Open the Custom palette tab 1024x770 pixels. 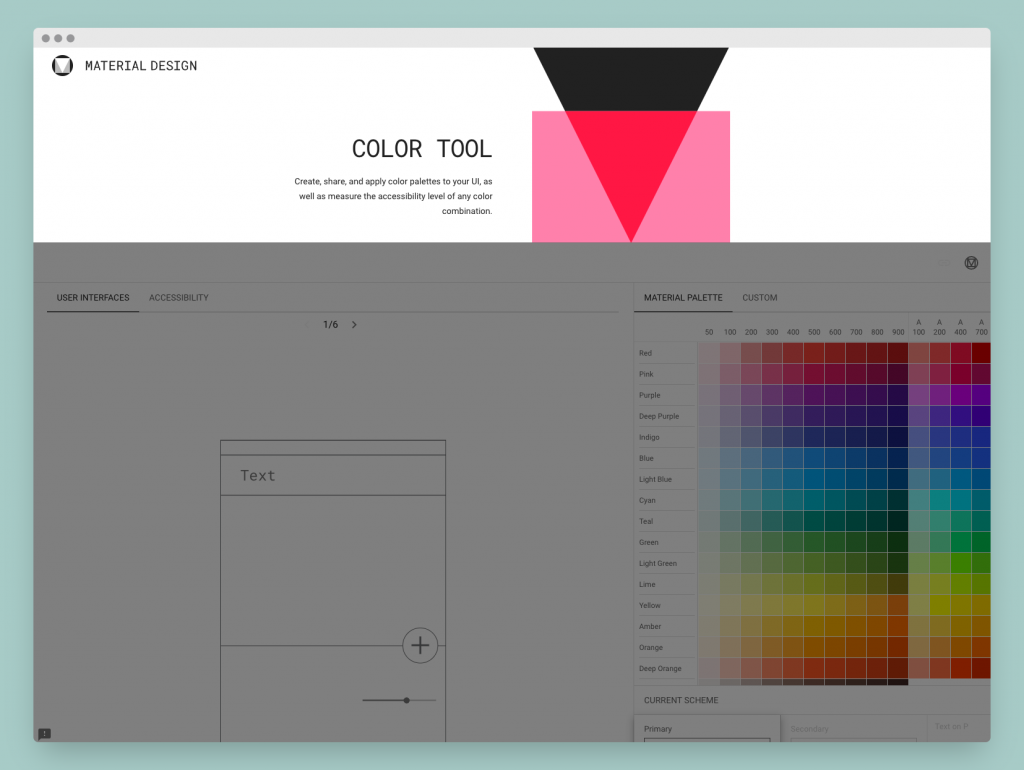tap(759, 297)
